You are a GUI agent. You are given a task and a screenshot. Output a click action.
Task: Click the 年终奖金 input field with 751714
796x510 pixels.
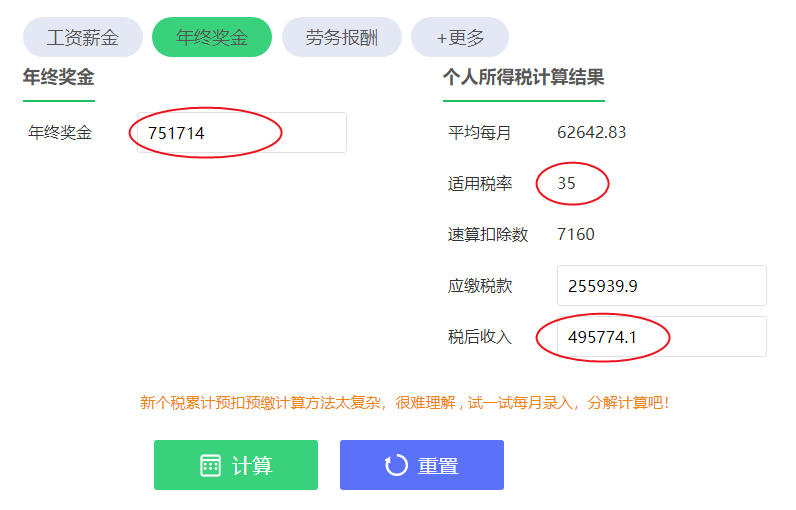[242, 132]
